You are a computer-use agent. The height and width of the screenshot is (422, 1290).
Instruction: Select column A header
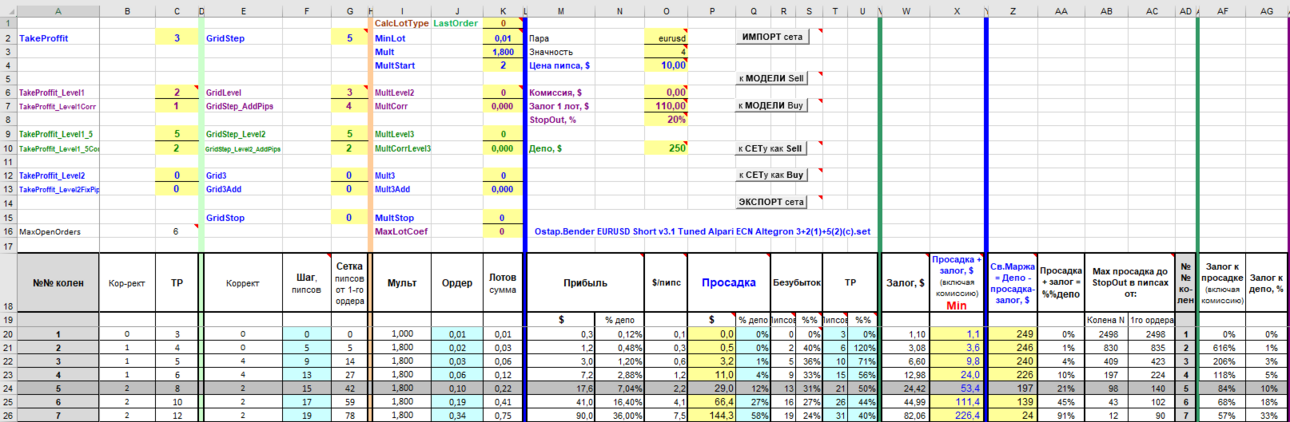[57, 10]
